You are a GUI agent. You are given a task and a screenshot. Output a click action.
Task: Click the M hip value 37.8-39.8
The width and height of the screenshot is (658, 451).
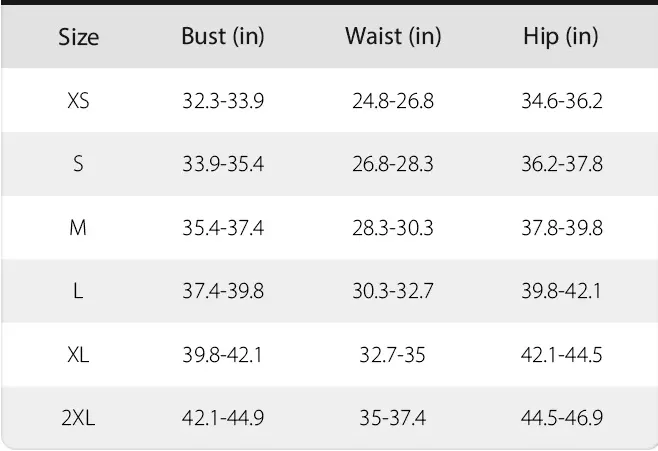pyautogui.click(x=561, y=228)
